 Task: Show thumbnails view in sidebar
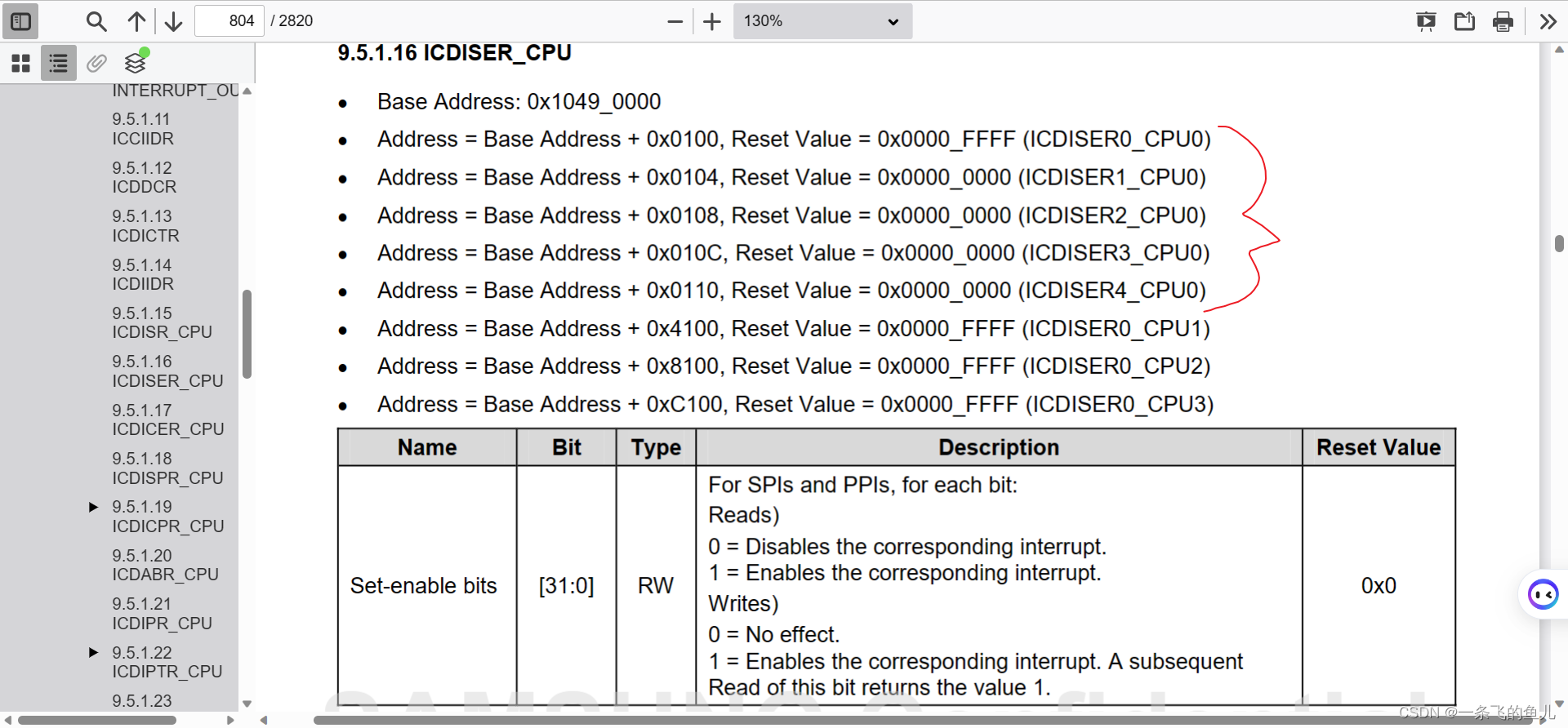point(21,63)
